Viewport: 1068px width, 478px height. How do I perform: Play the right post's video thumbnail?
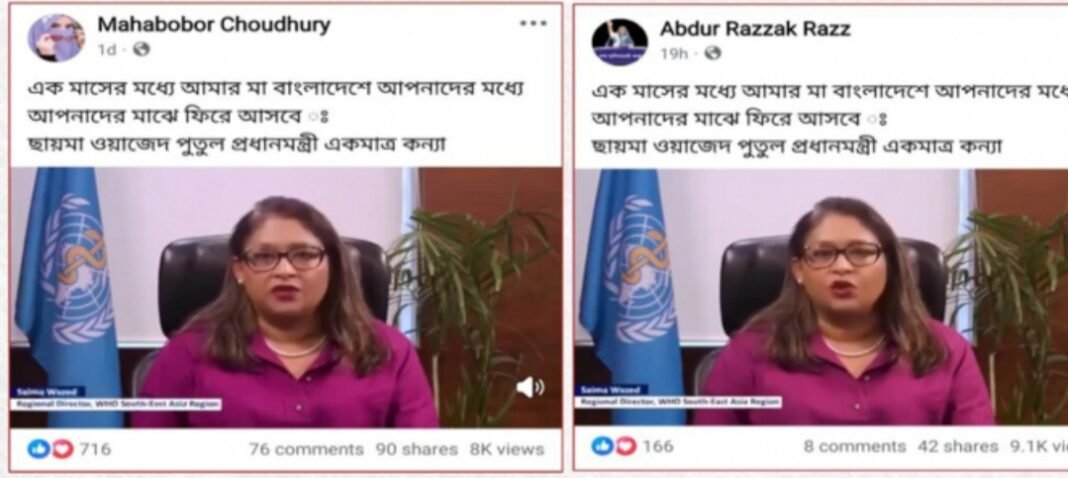coord(821,298)
